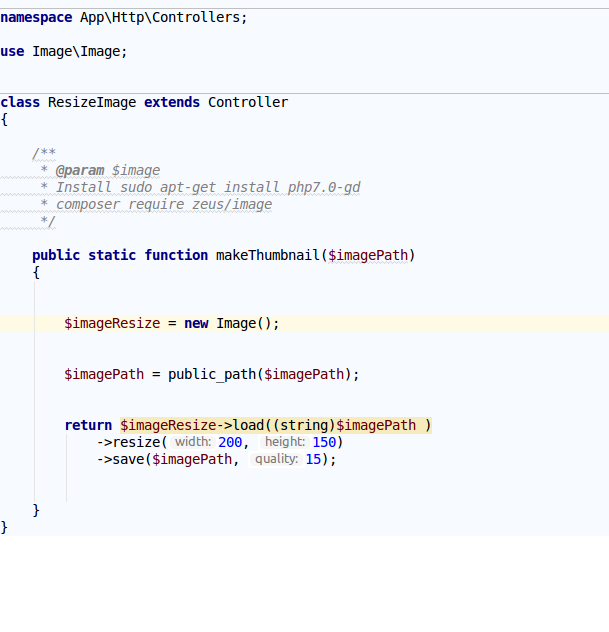Click the '->save(' method call
Image resolution: width=609 pixels, height=632 pixels.
pyautogui.click(x=124, y=459)
